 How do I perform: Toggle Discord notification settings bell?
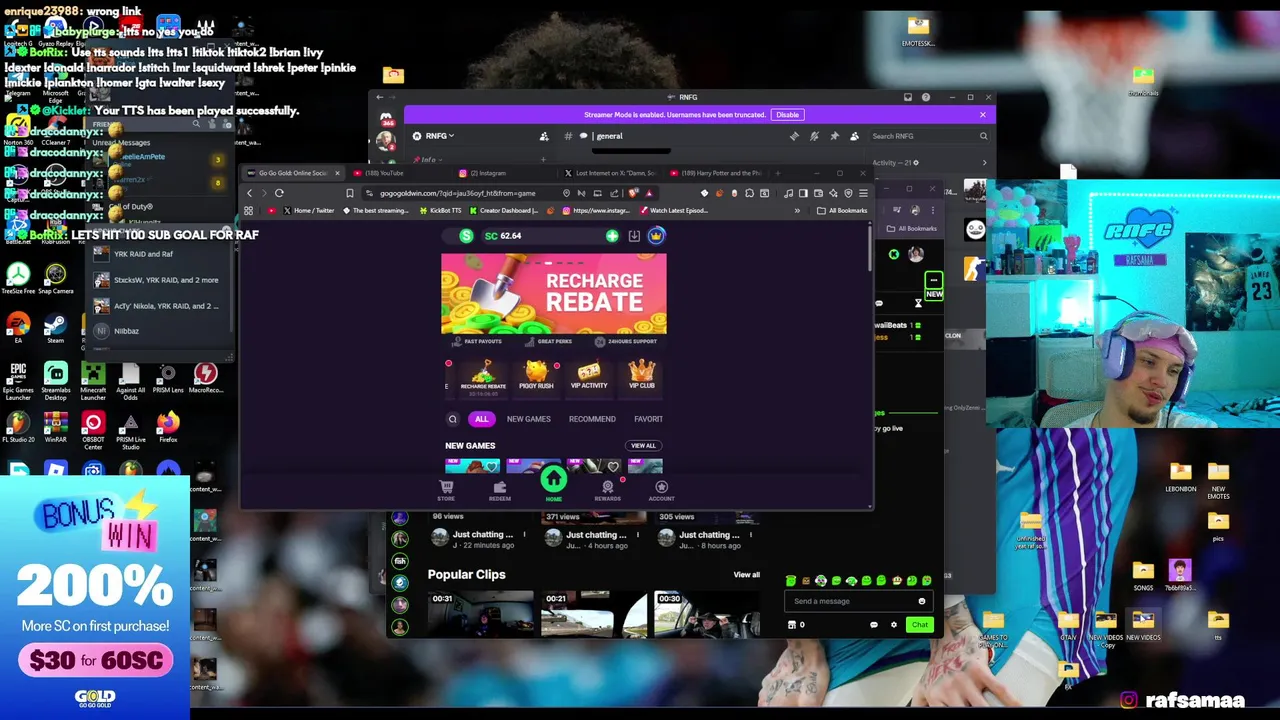coord(814,136)
